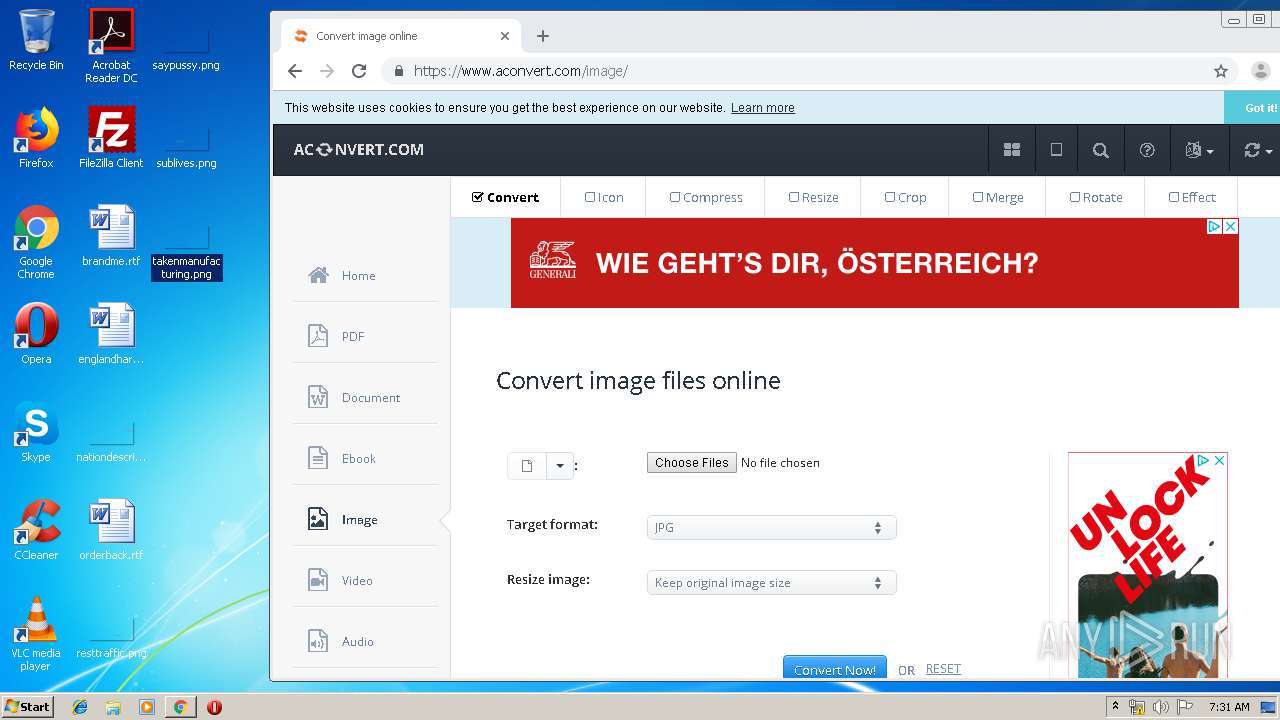Screen dimensions: 1280x720
Task: Open the Target format JPG dropdown
Action: (771, 528)
